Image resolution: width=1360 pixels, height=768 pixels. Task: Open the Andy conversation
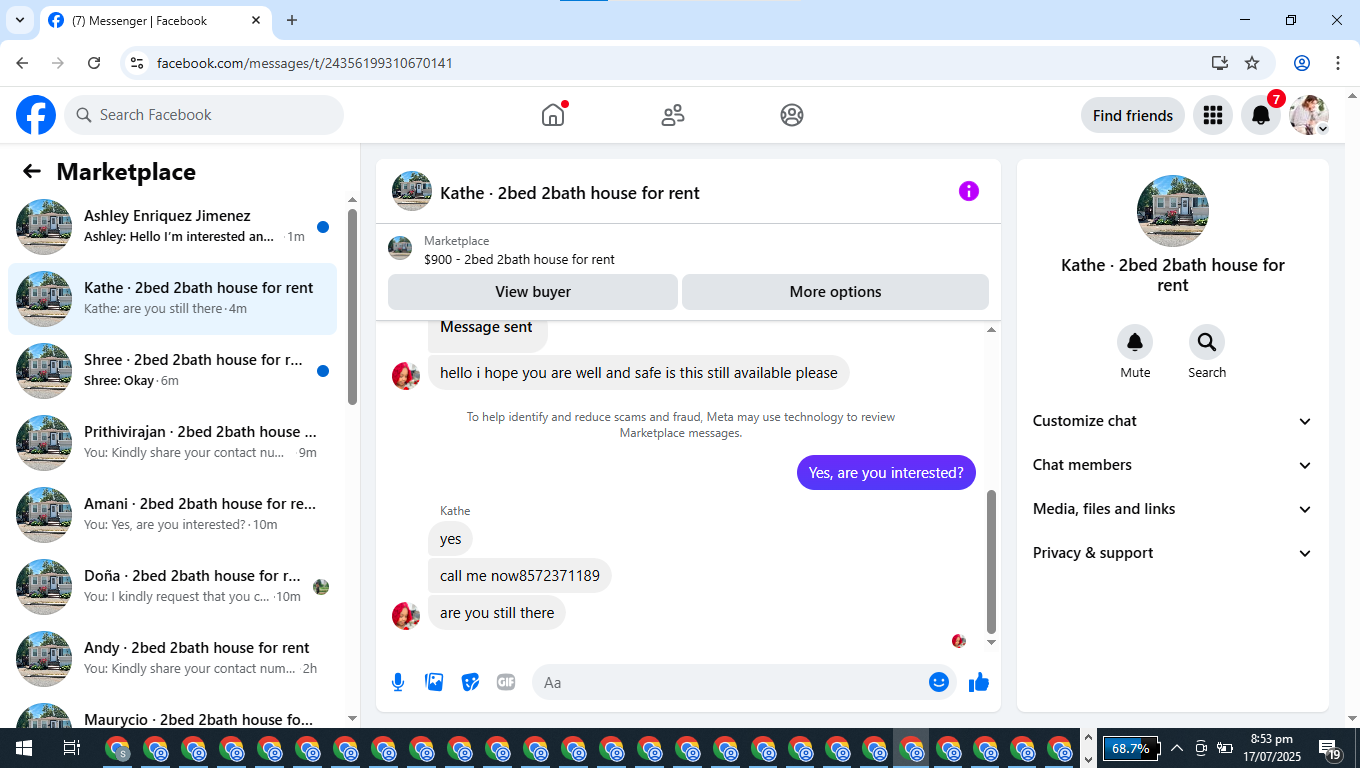pos(172,659)
